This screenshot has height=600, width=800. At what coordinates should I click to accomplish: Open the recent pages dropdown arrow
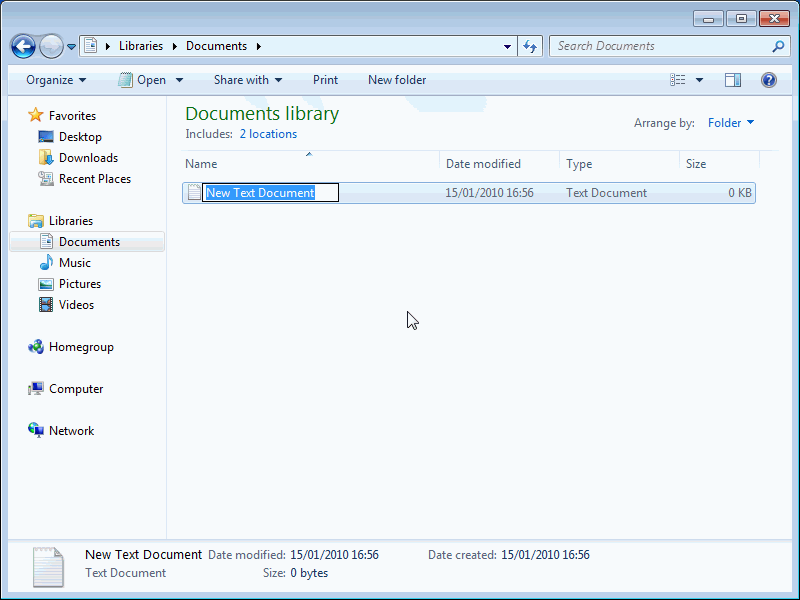pyautogui.click(x=71, y=47)
